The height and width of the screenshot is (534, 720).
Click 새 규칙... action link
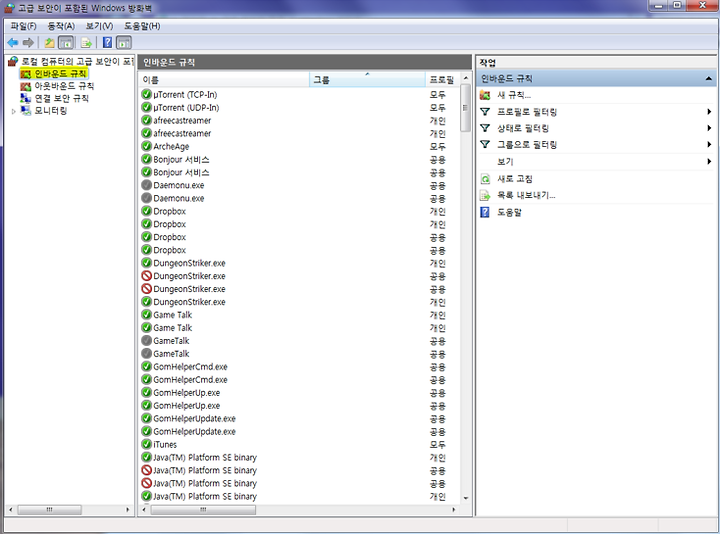coord(514,95)
